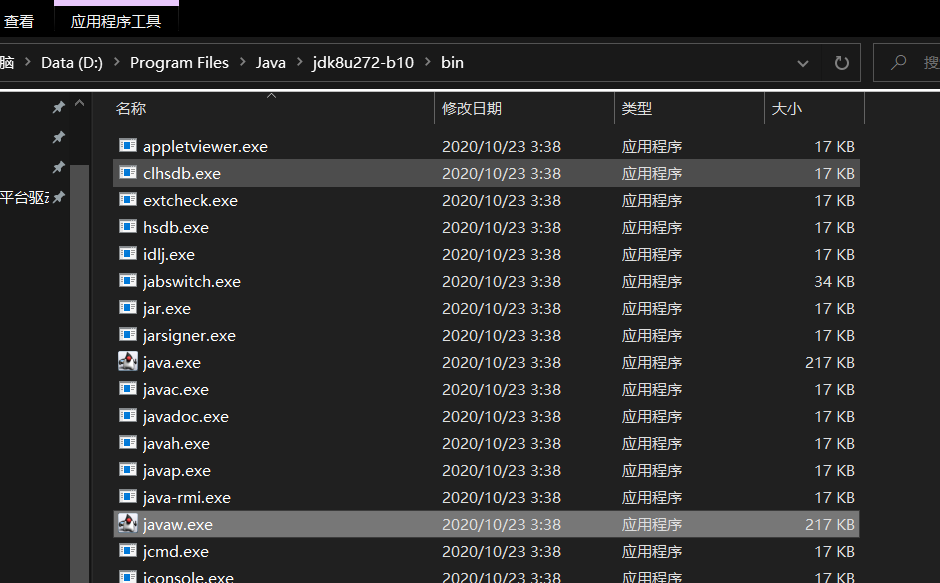940x583 pixels.
Task: Select the idlj.exe file name
Action: click(x=168, y=254)
